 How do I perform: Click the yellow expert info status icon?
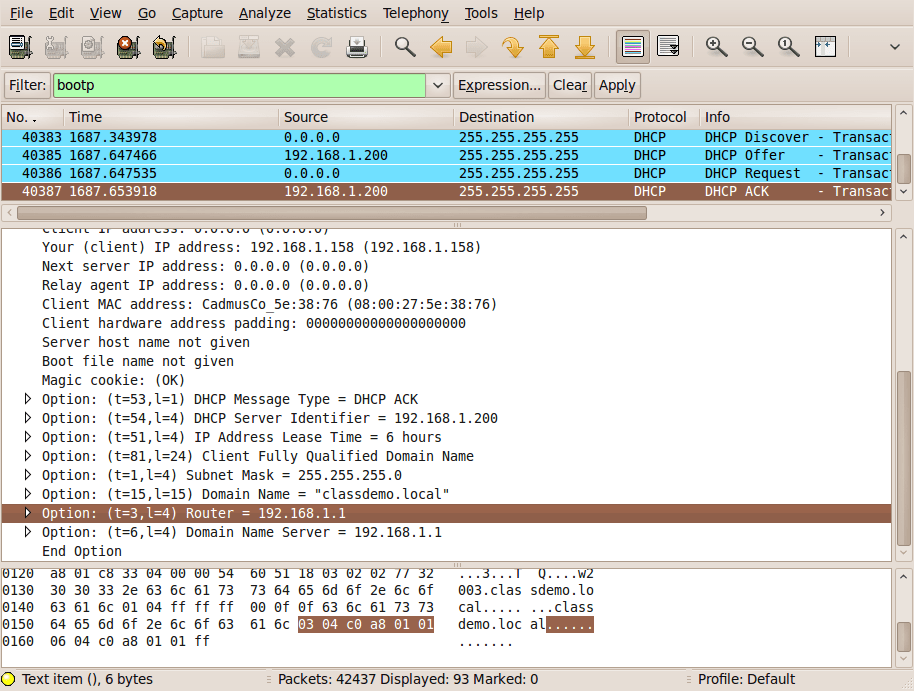8,679
